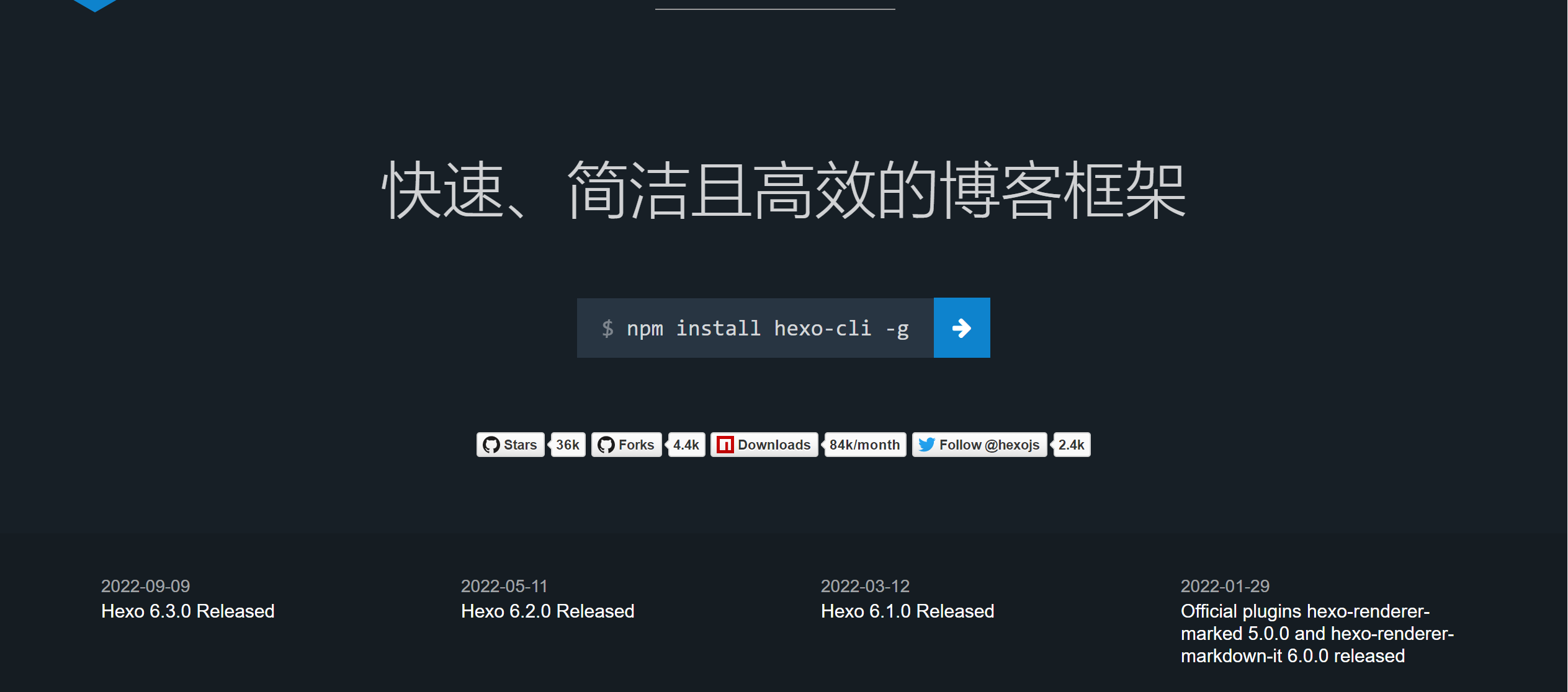This screenshot has height=692, width=1568.
Task: Click the large Chinese headline text
Action: click(x=783, y=190)
